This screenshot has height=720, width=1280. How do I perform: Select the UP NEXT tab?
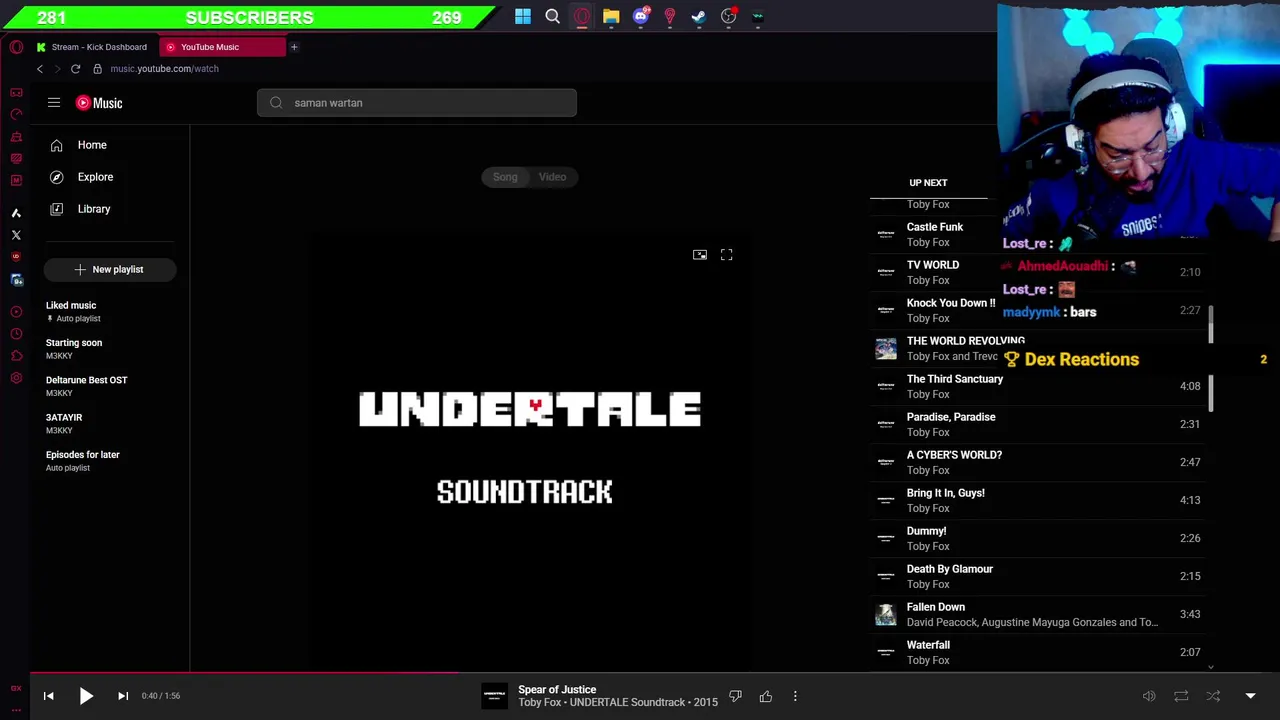click(928, 183)
